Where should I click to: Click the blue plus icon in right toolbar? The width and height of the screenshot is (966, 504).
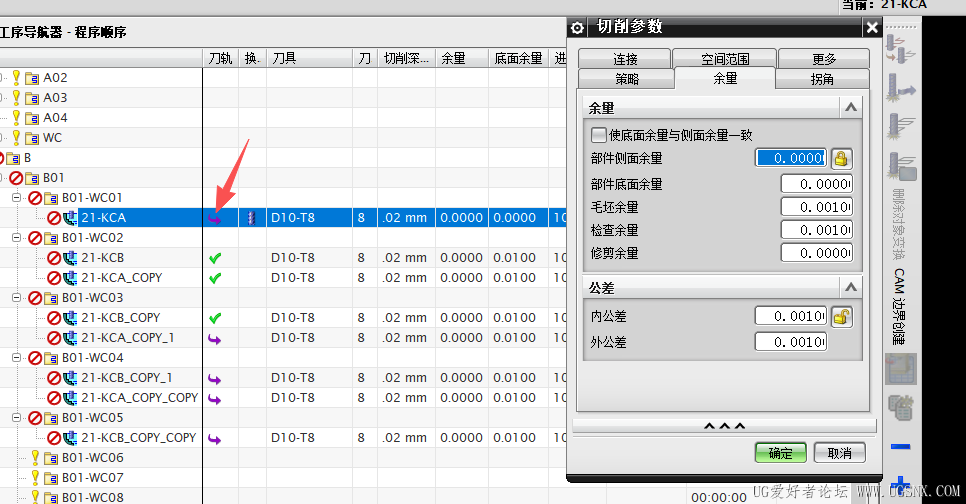pyautogui.click(x=901, y=484)
